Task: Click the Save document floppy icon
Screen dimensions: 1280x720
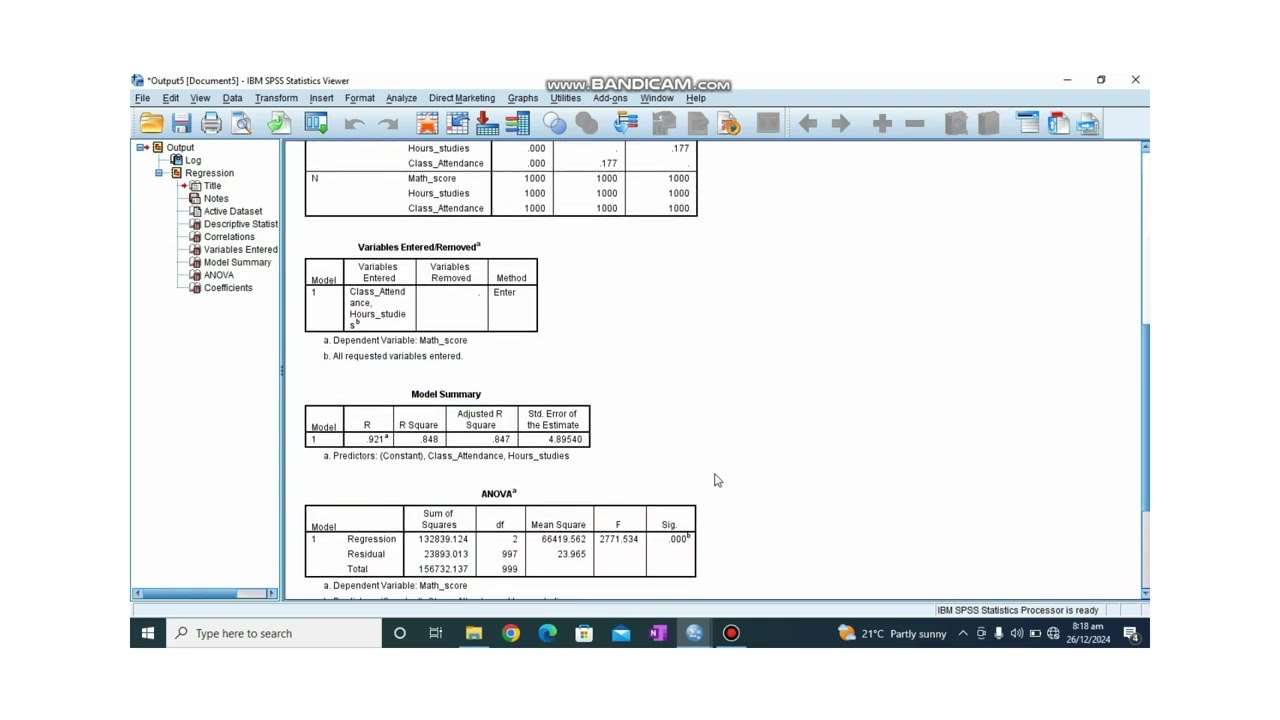Action: [x=181, y=123]
